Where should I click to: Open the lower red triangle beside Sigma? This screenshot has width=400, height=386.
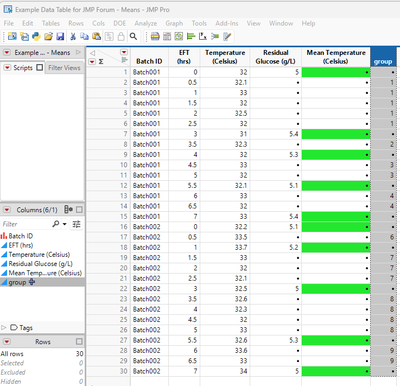coord(92,62)
